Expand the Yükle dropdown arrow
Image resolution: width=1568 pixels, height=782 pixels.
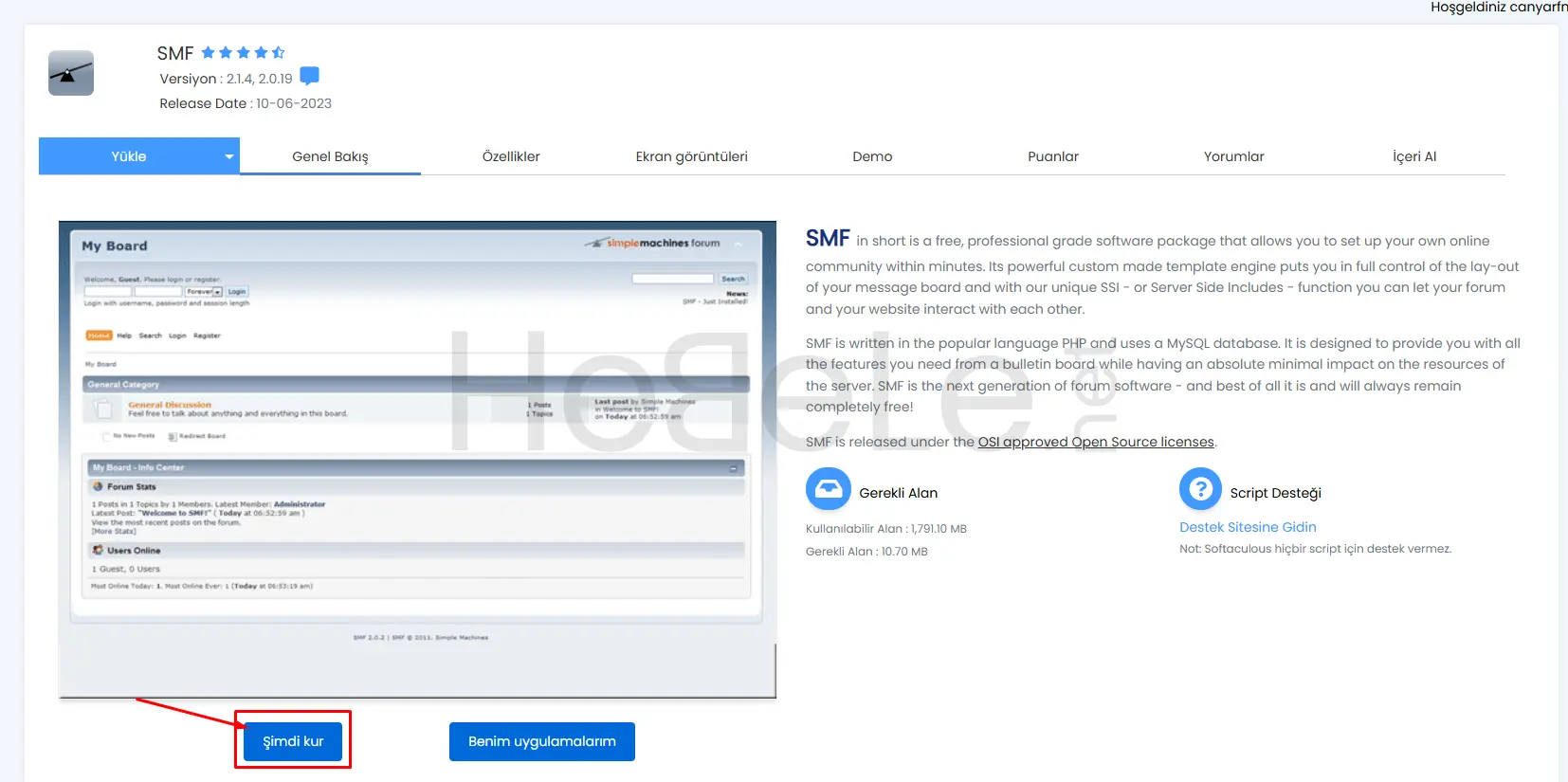(x=228, y=156)
